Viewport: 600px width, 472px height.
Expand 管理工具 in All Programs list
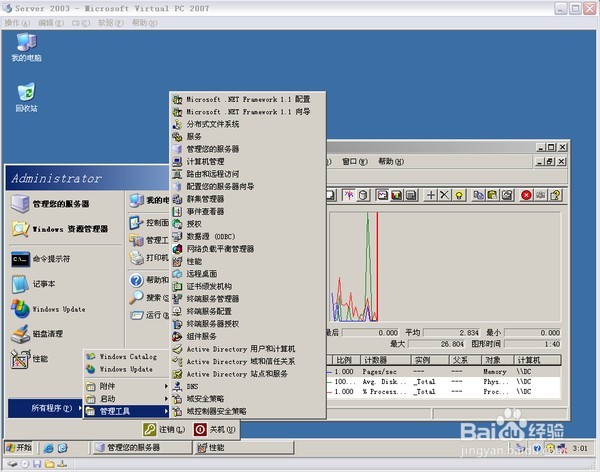point(127,411)
